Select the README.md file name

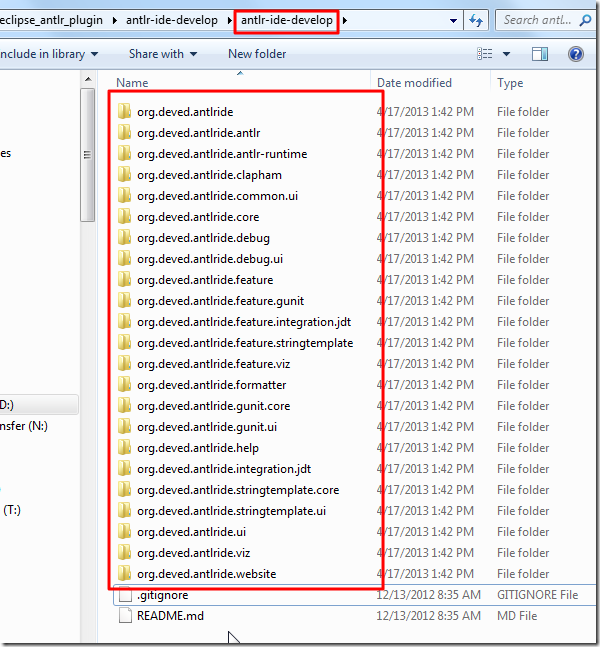(x=170, y=616)
